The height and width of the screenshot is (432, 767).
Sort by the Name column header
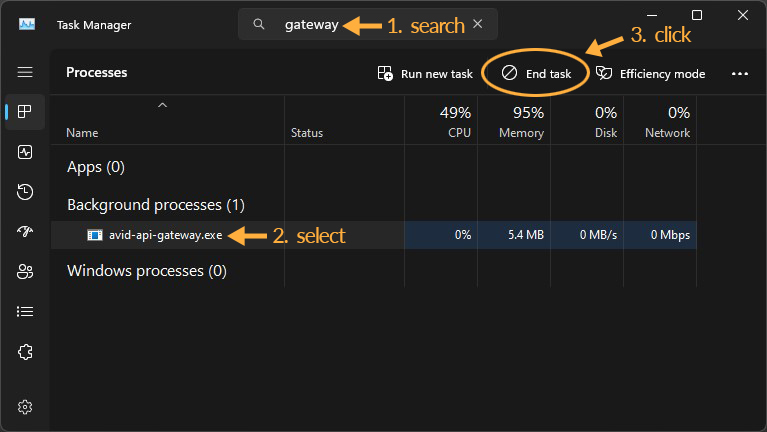click(168, 121)
